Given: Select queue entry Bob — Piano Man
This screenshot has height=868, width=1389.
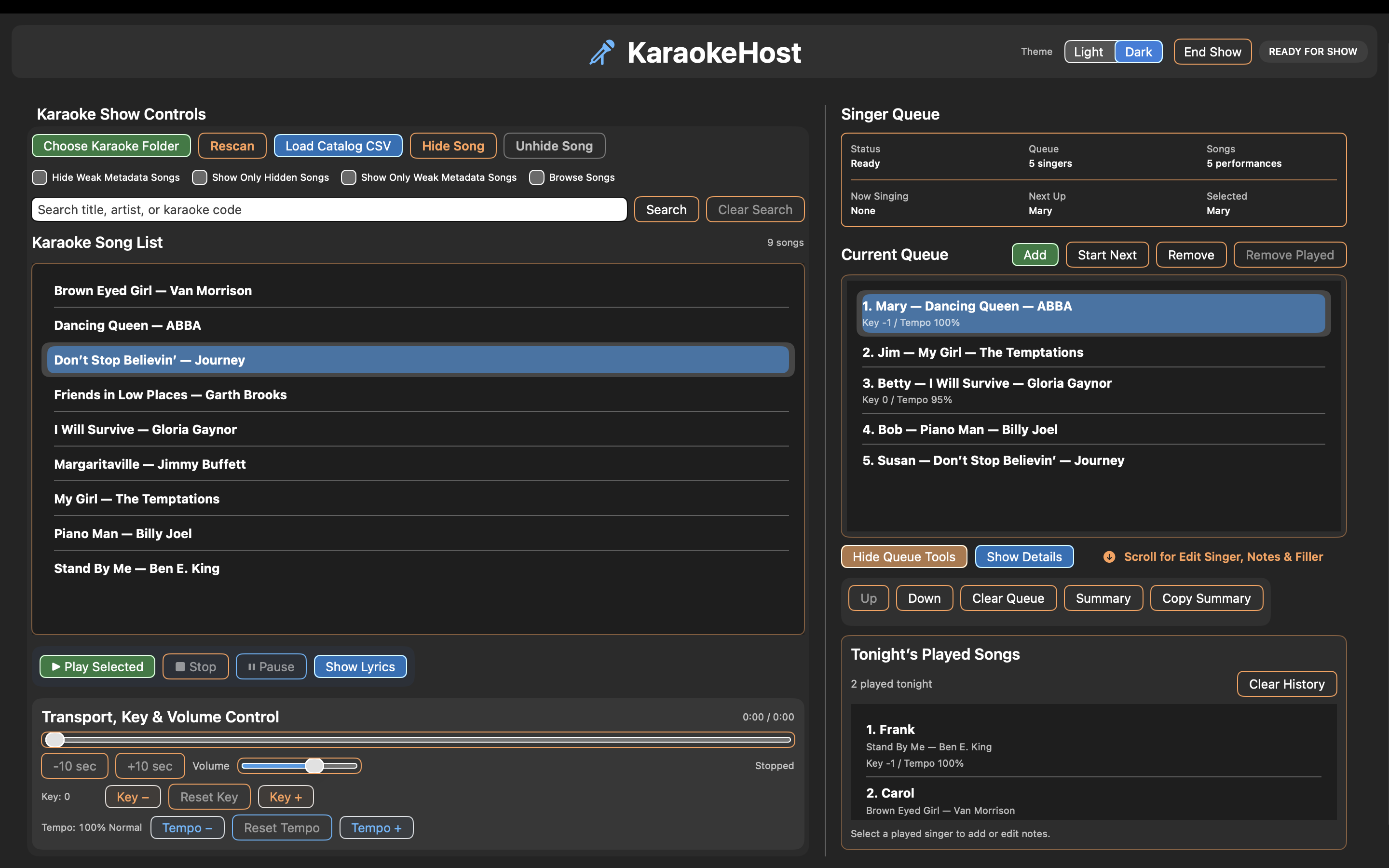Looking at the screenshot, I should point(1093,429).
